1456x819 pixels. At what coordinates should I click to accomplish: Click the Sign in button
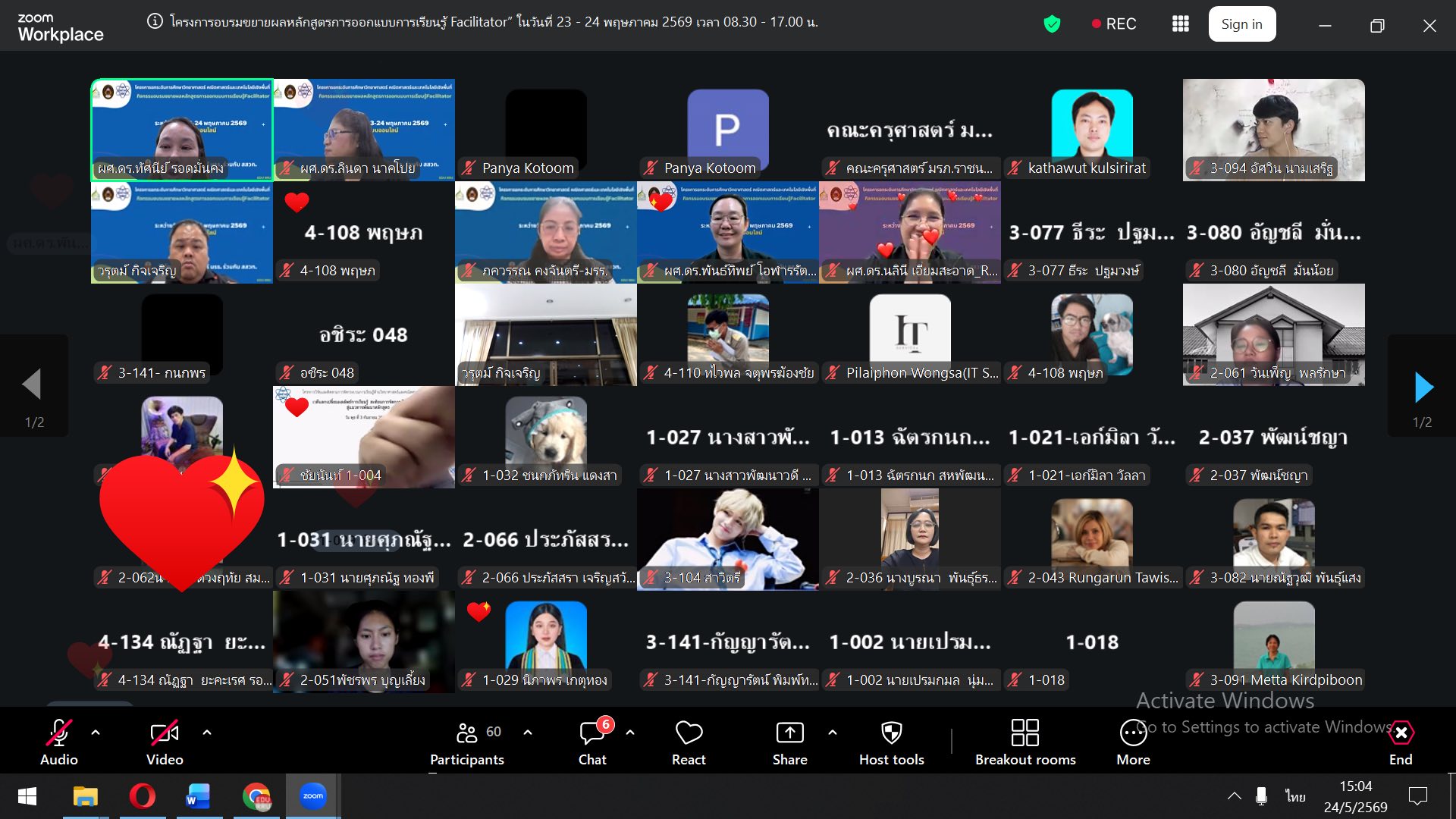click(x=1241, y=24)
